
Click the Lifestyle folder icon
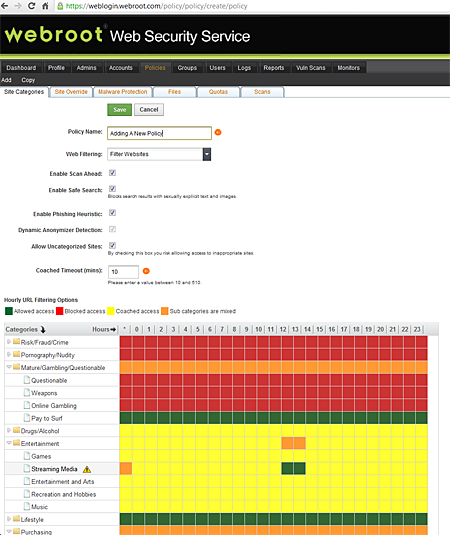[16, 519]
